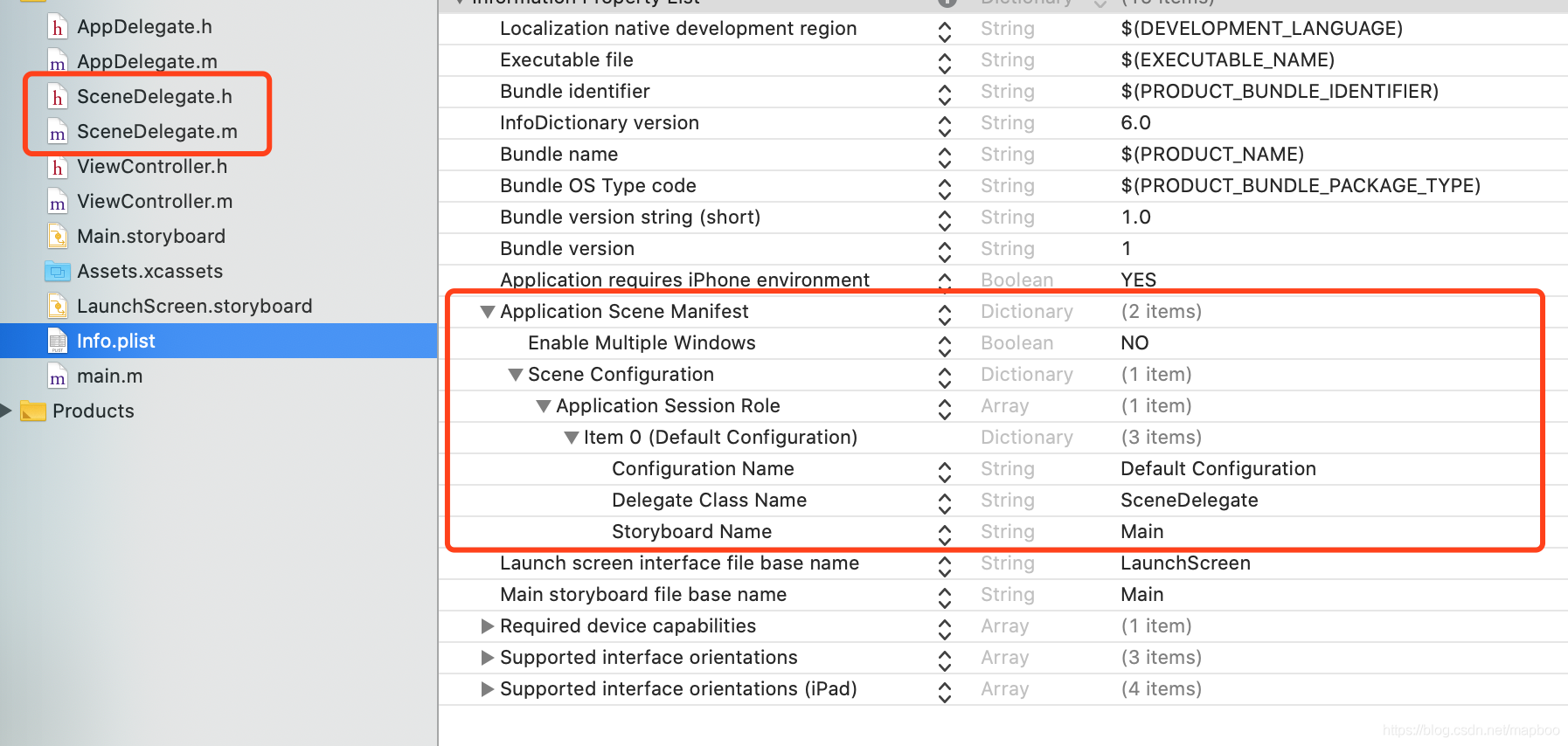1568x746 pixels.
Task: Select ViewController.h in the file list
Action: (x=152, y=167)
